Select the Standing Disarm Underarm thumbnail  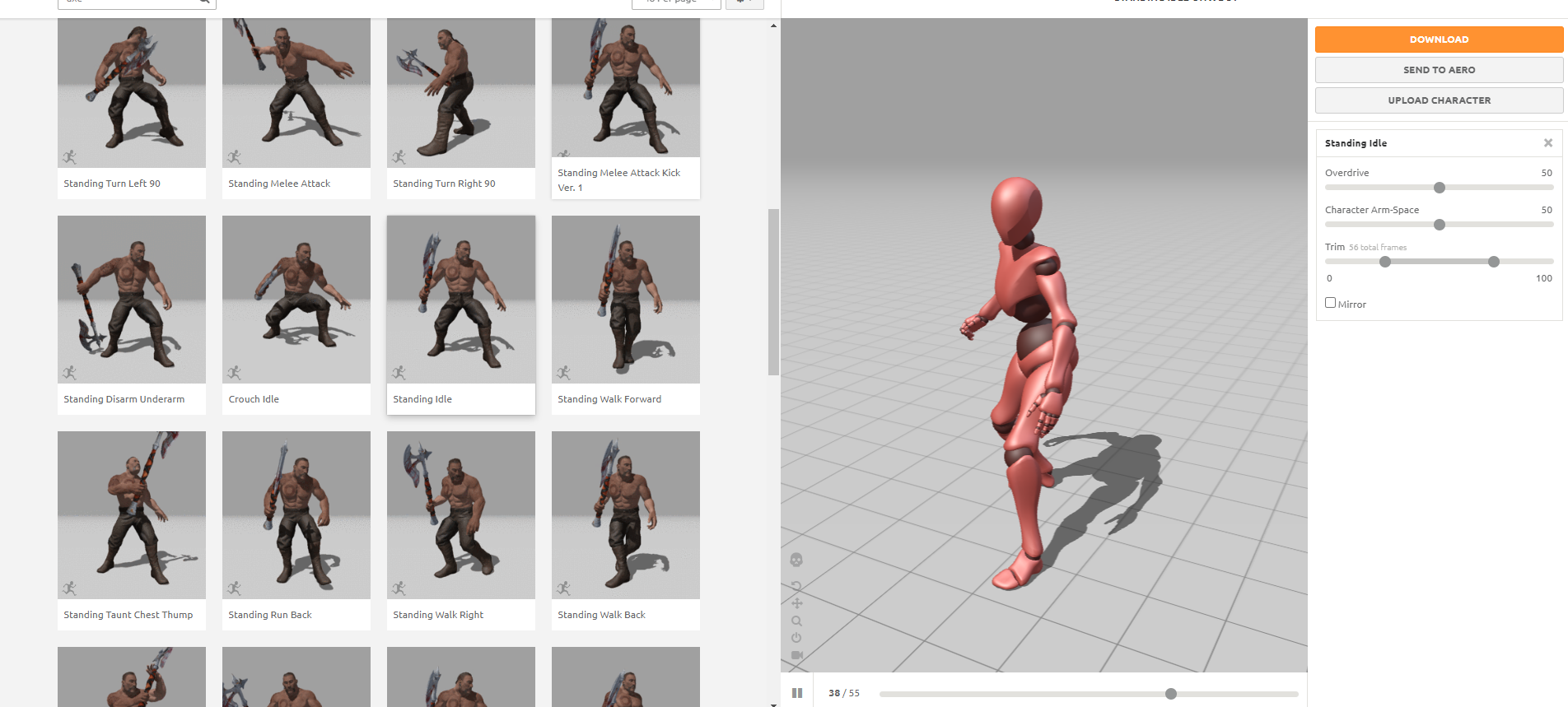click(x=132, y=300)
